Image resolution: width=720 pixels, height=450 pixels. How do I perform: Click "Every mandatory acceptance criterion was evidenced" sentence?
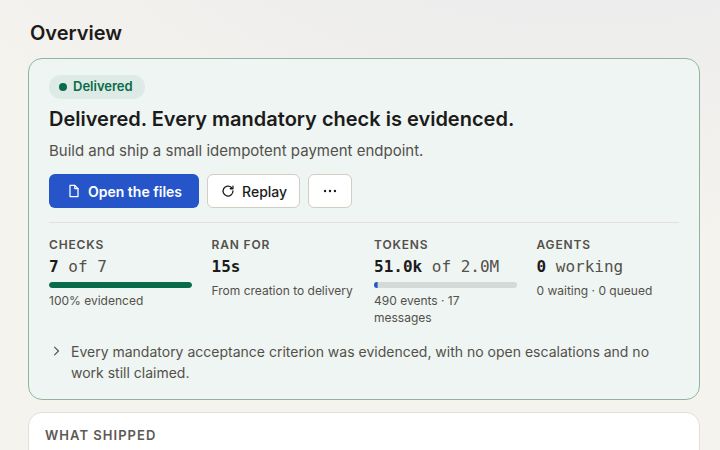360,362
